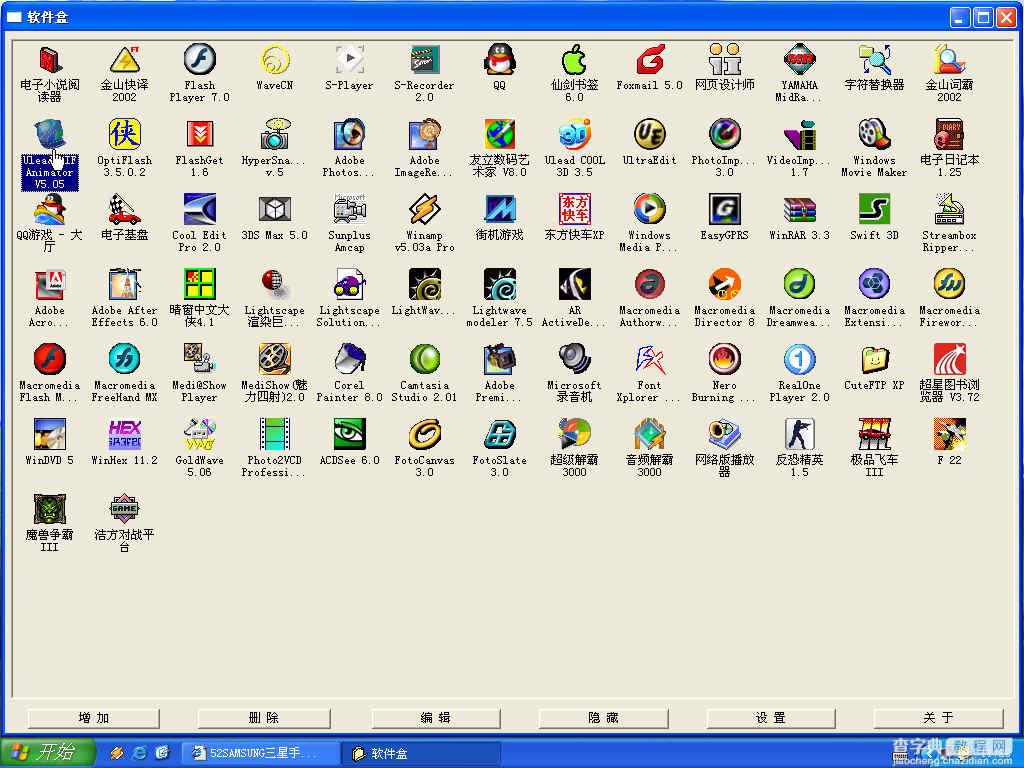The height and width of the screenshot is (768, 1024).
Task: Open 金山快译 2002 icon
Action: [124, 60]
